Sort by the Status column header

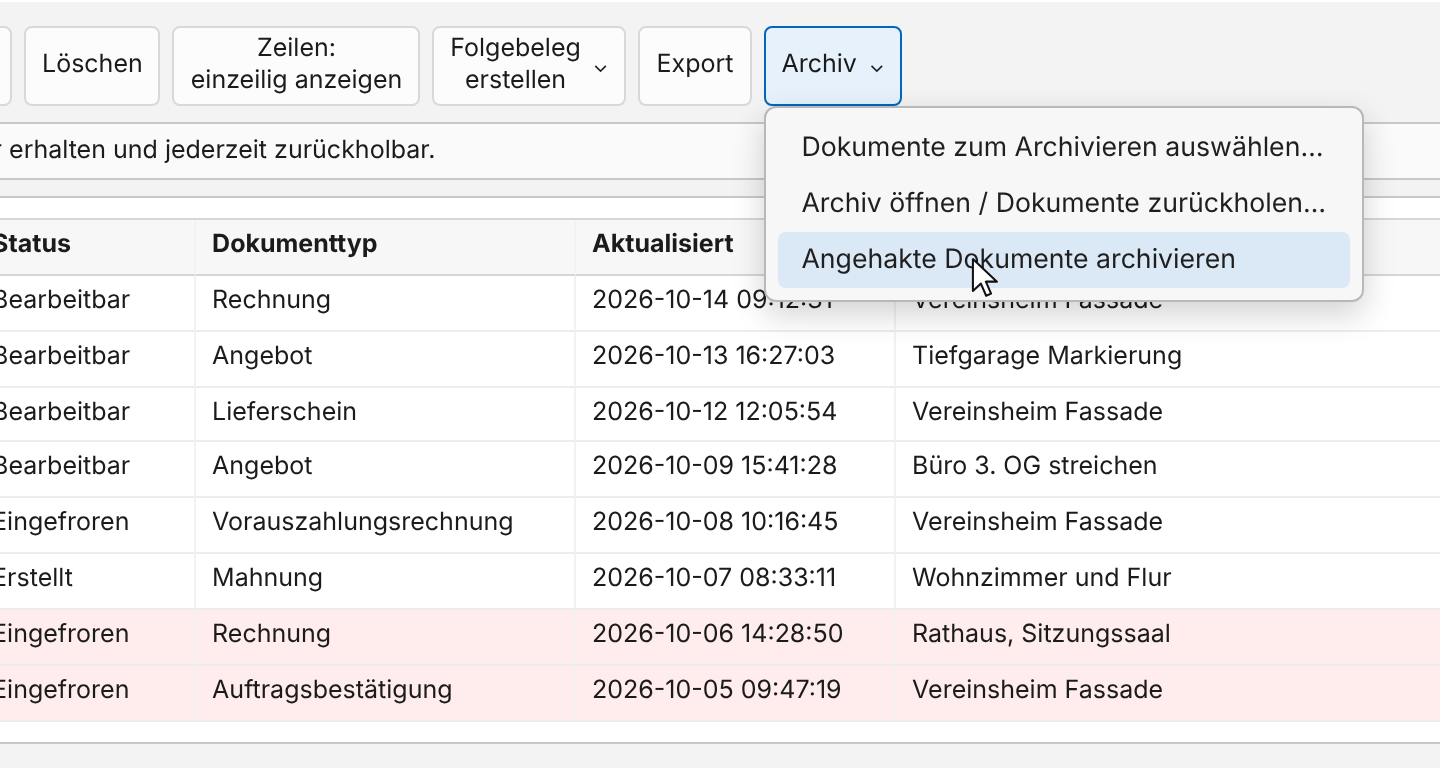pos(95,246)
